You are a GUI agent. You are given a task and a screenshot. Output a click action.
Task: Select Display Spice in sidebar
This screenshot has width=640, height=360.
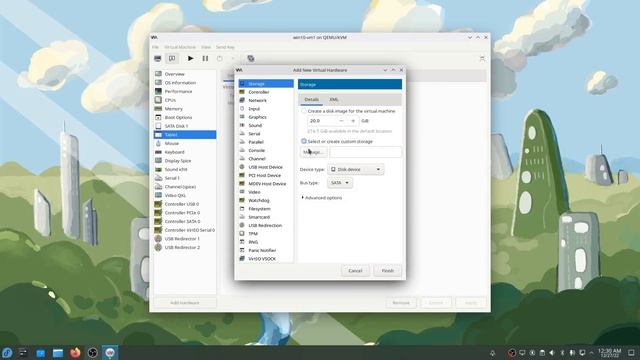185,161
